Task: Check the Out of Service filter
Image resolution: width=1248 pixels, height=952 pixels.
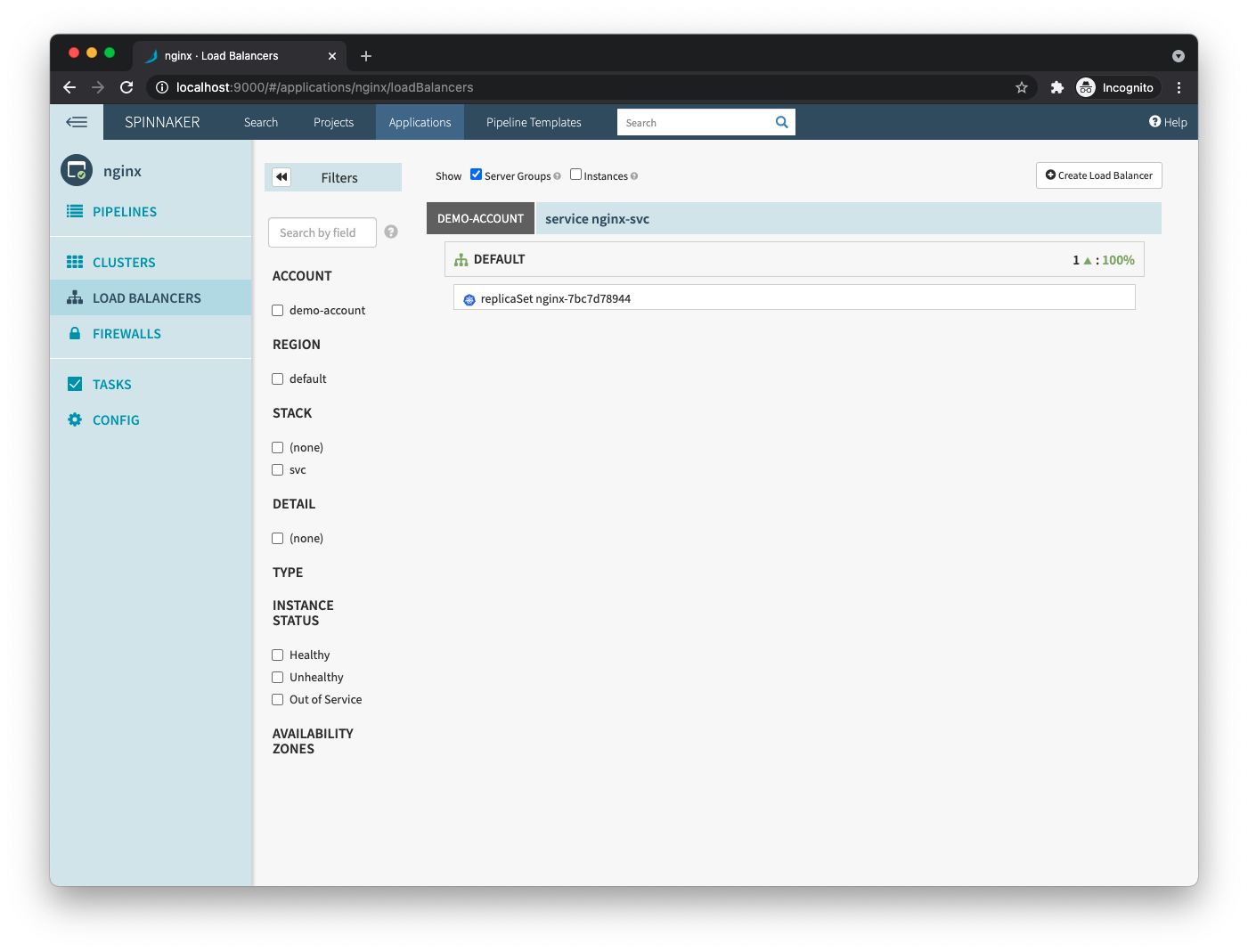Action: point(278,700)
